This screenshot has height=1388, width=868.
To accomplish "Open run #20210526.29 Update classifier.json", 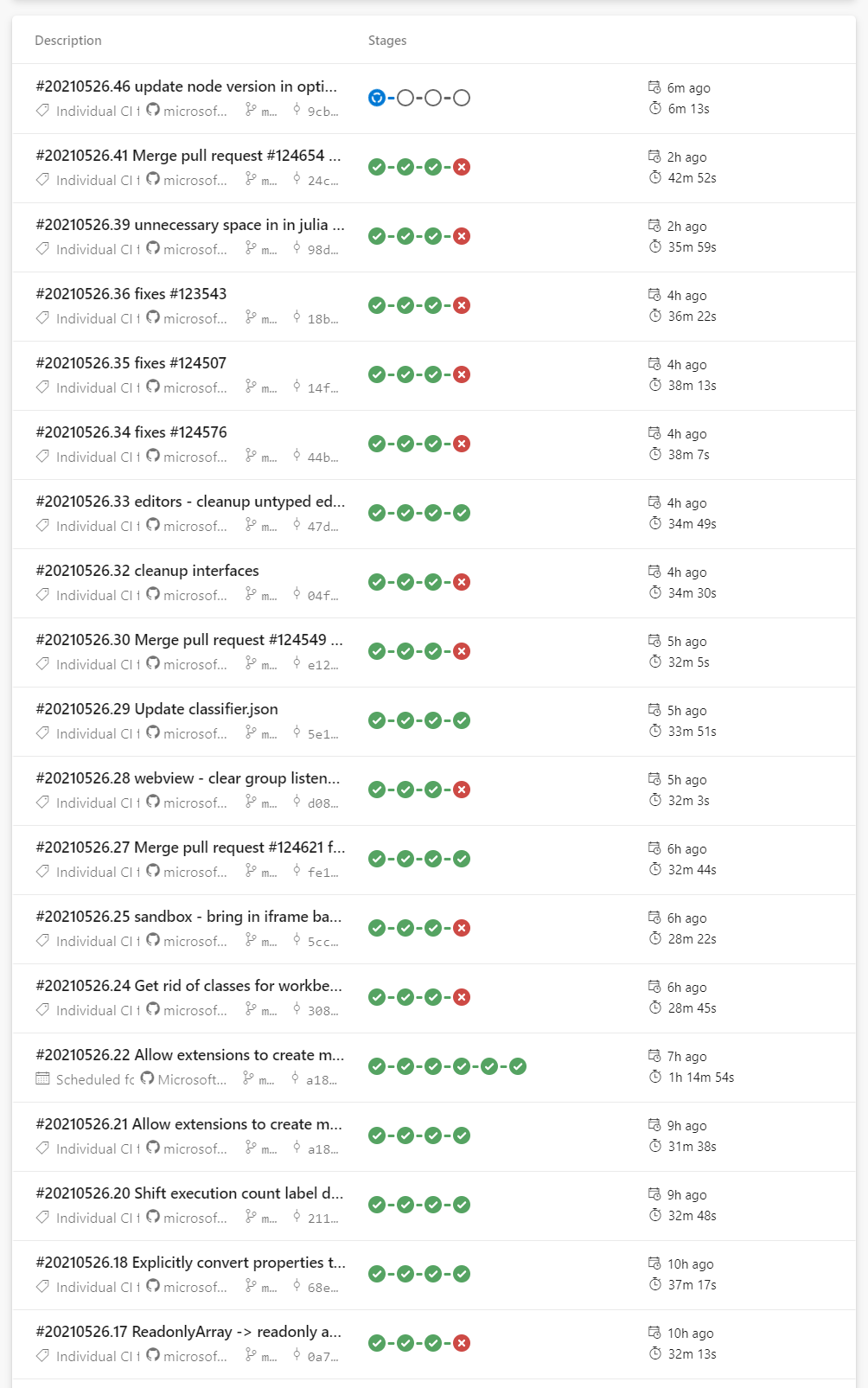I will point(157,709).
